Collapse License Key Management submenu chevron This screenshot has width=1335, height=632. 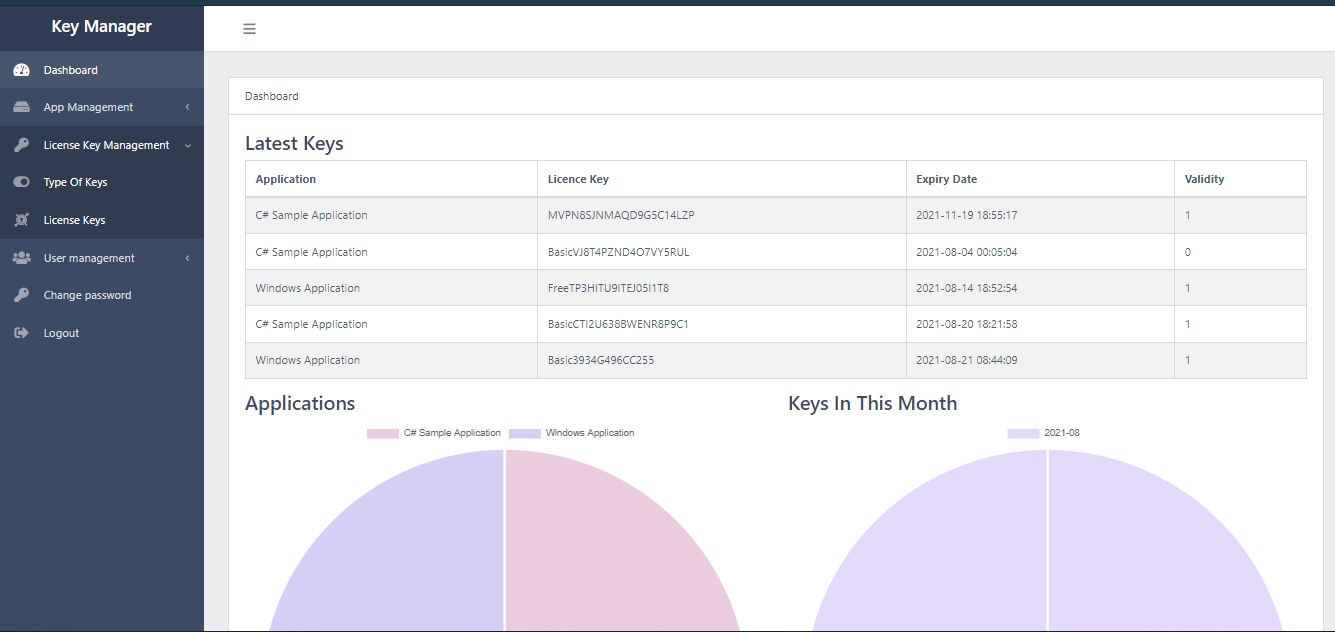tap(187, 145)
